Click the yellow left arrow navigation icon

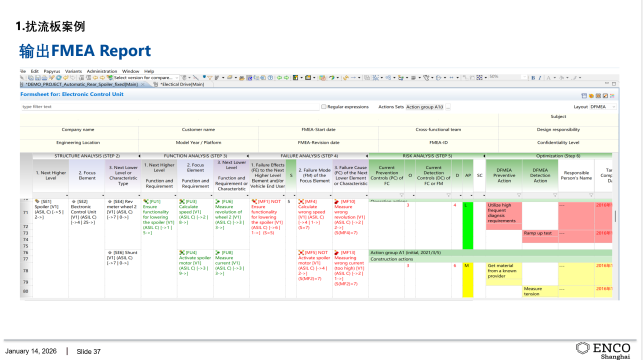point(96,77)
